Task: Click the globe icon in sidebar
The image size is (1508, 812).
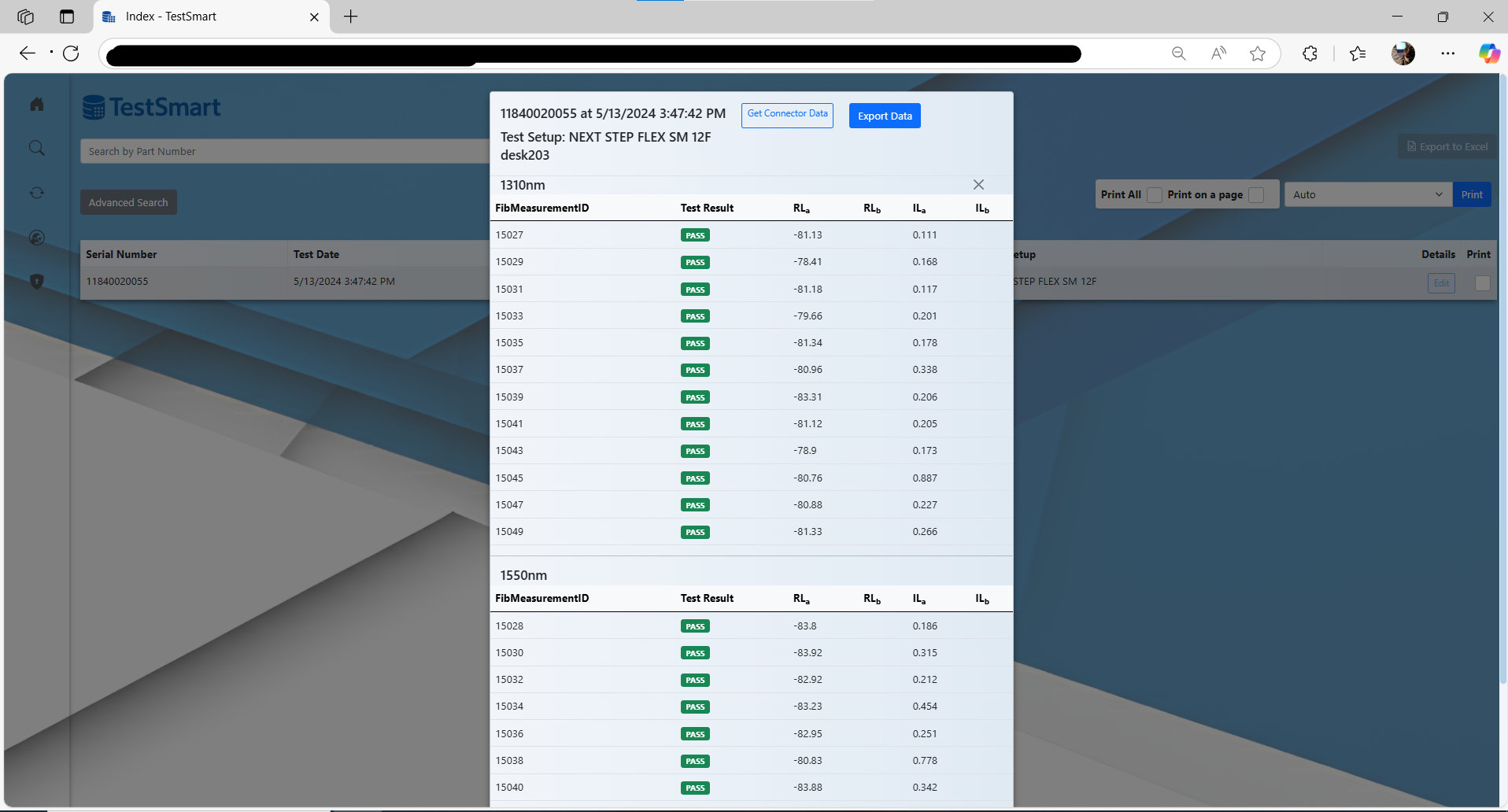Action: point(37,238)
